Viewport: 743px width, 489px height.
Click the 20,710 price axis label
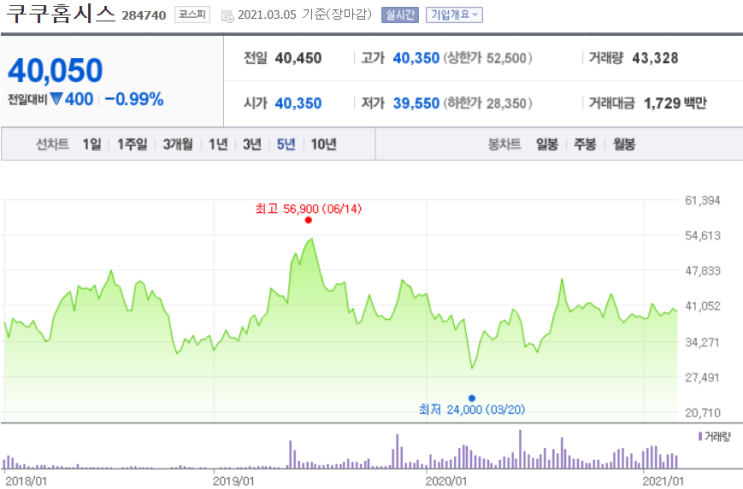click(703, 413)
